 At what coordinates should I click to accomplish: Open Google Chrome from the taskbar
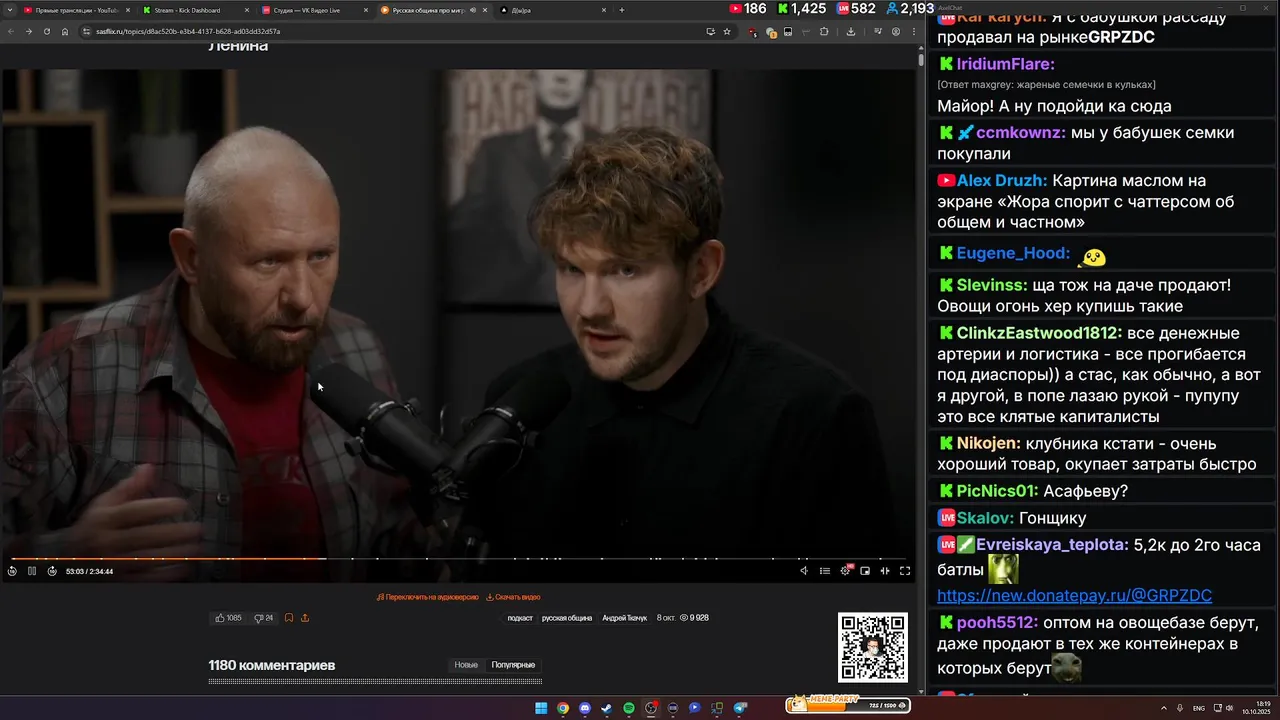(563, 708)
